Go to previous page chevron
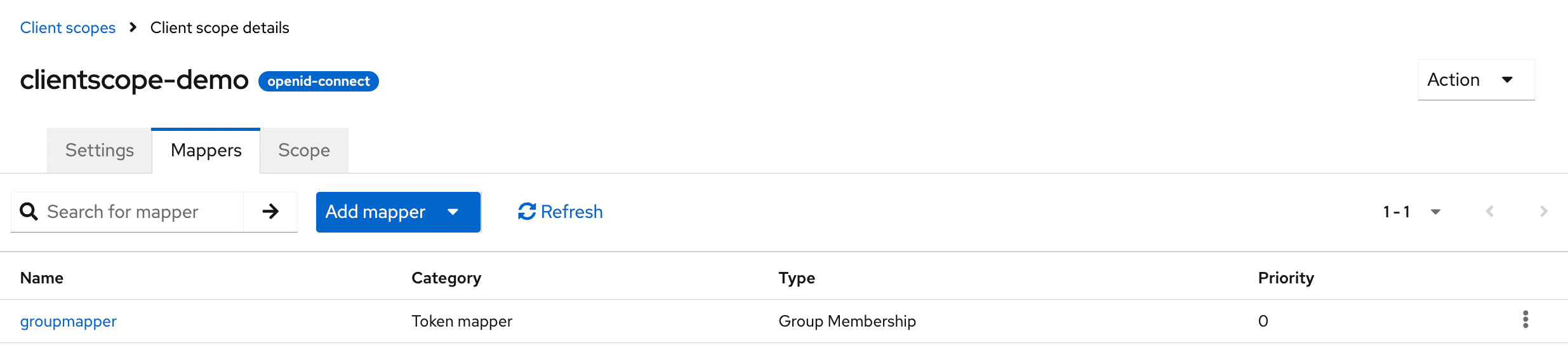This screenshot has height=352, width=1568. point(1489,212)
